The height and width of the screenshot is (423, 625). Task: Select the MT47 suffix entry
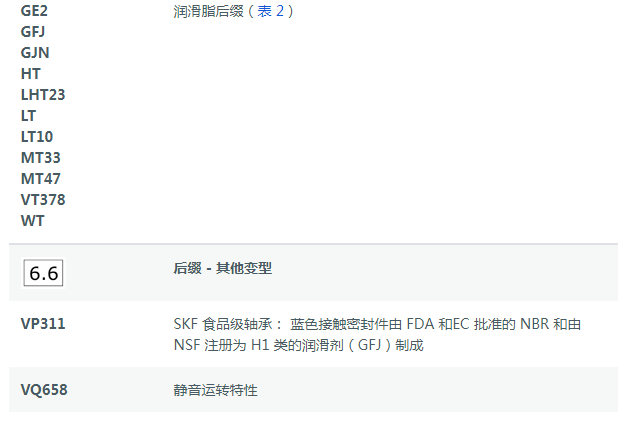(40, 179)
